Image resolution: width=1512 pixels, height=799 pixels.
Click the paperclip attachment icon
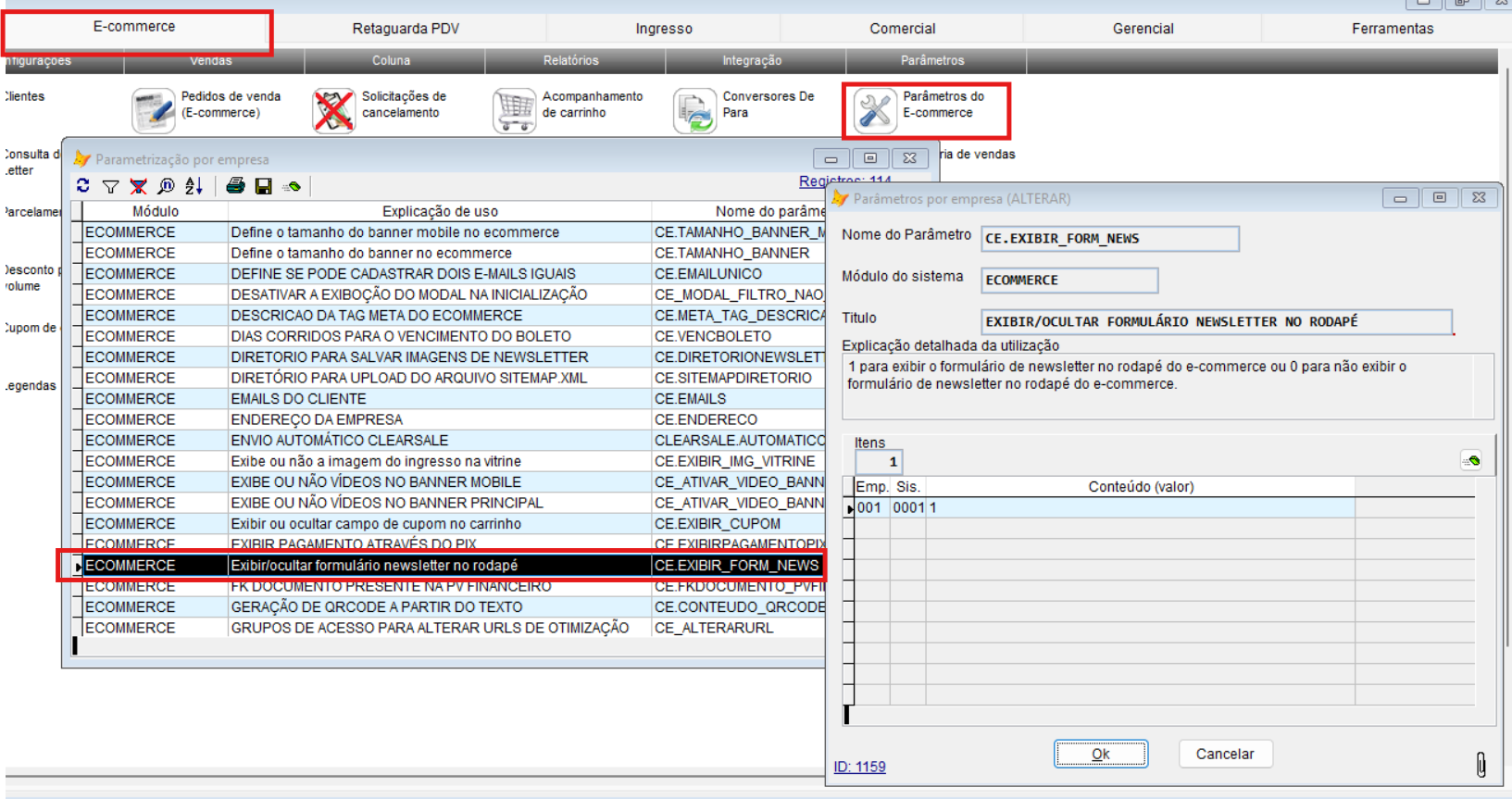tap(1481, 765)
